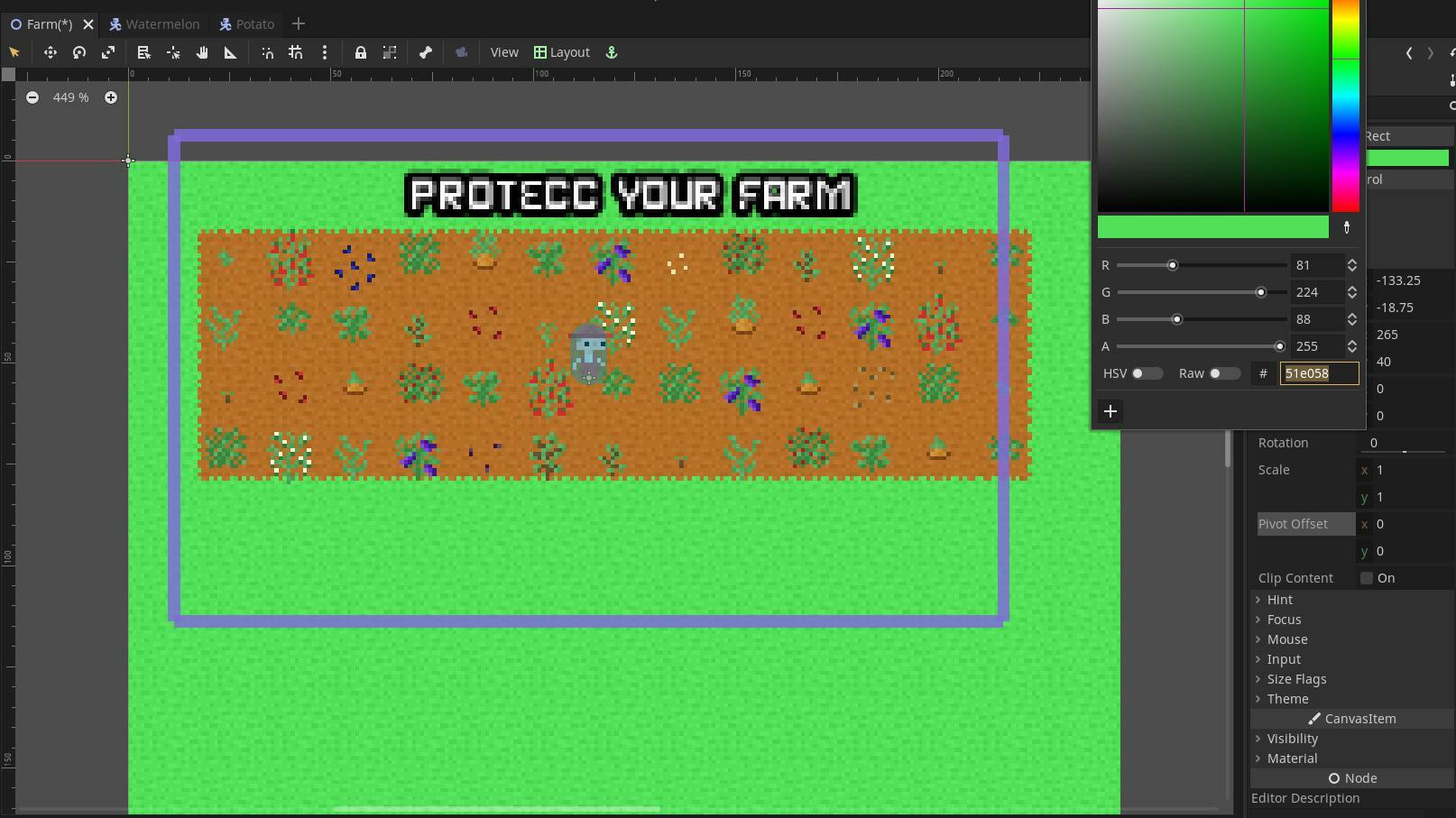Image resolution: width=1456 pixels, height=818 pixels.
Task: Open skeleton bone options in toolbar
Action: [x=426, y=52]
